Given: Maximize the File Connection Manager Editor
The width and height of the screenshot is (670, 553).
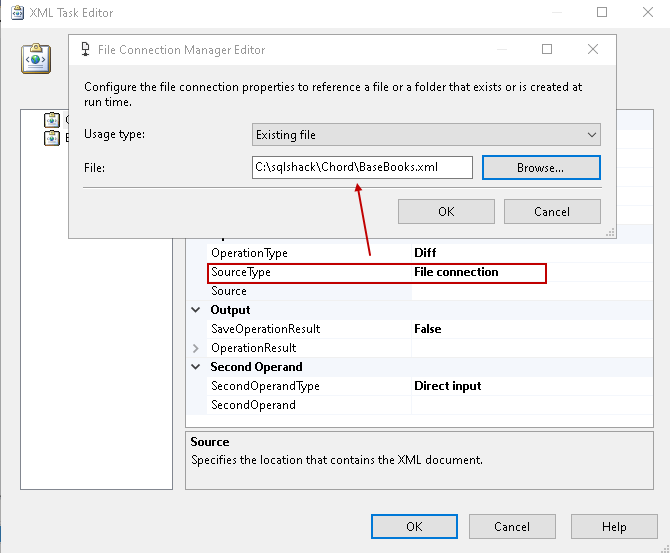Looking at the screenshot, I should point(547,49).
